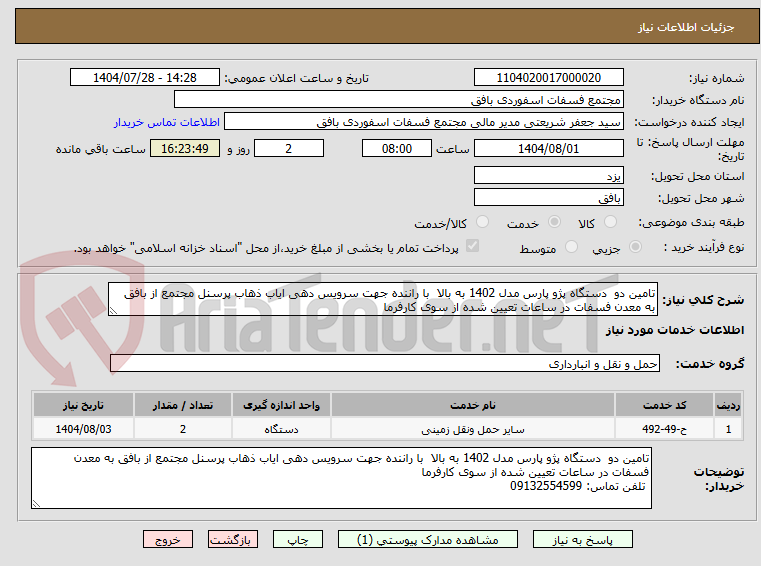
Task: Click service name cell سایر حمل ونقل زمینی
Action: click(x=473, y=429)
